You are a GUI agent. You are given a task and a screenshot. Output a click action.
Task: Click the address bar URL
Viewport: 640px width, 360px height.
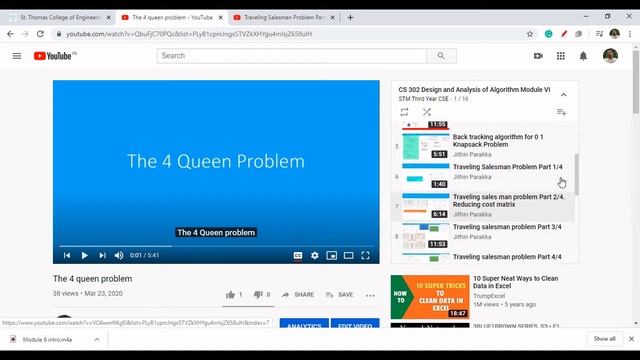point(189,34)
